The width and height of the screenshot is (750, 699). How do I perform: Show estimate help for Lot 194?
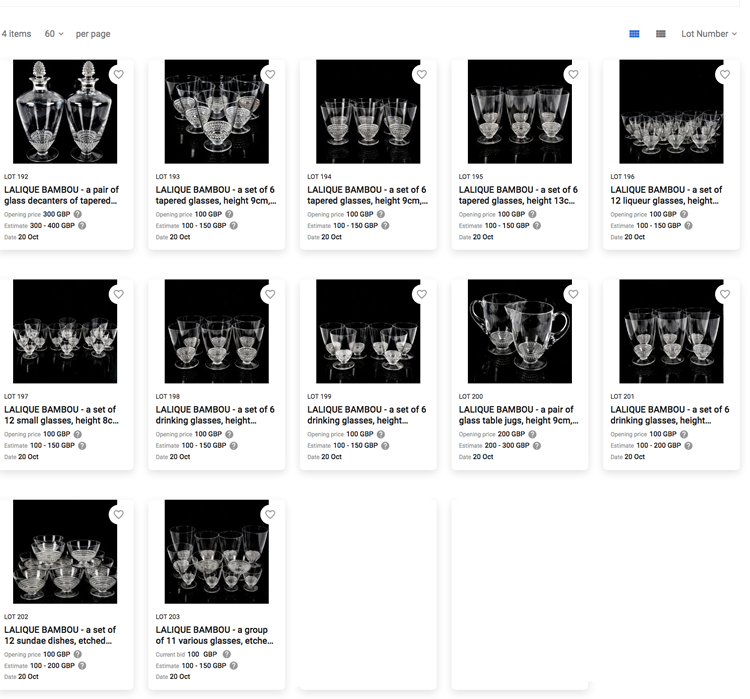385,225
